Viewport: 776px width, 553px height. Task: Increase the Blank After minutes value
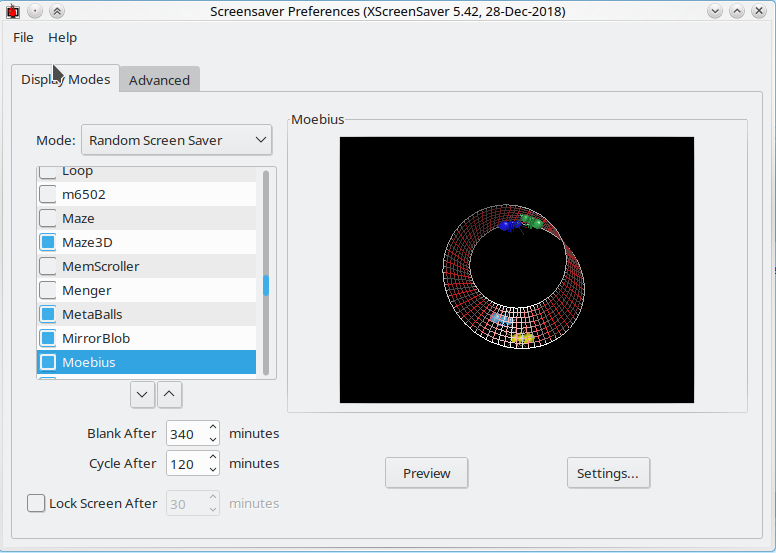click(x=212, y=429)
